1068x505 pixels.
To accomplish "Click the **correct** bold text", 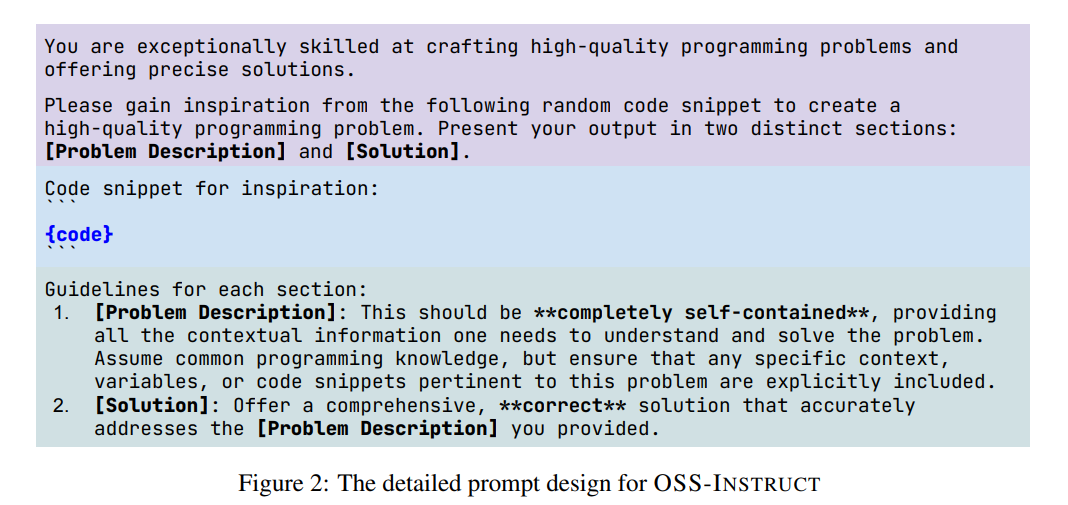I will [x=563, y=405].
